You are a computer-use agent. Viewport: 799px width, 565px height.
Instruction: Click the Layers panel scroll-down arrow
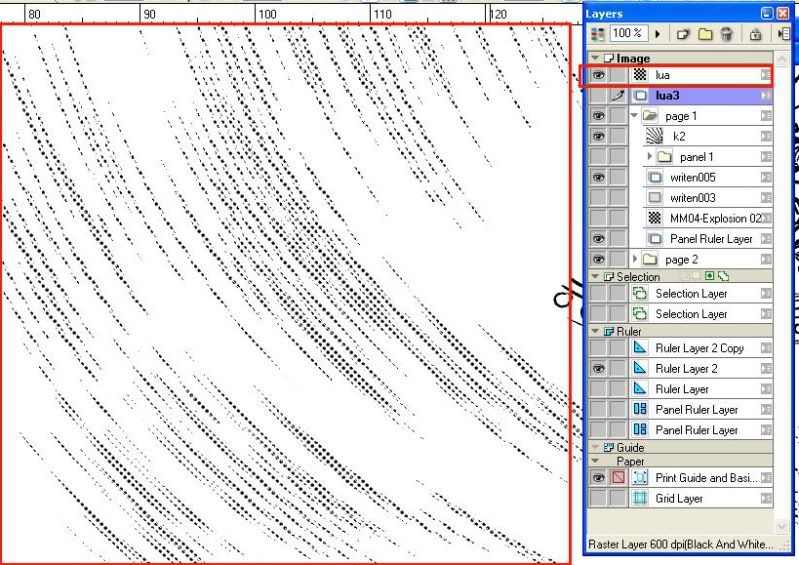coord(782,525)
